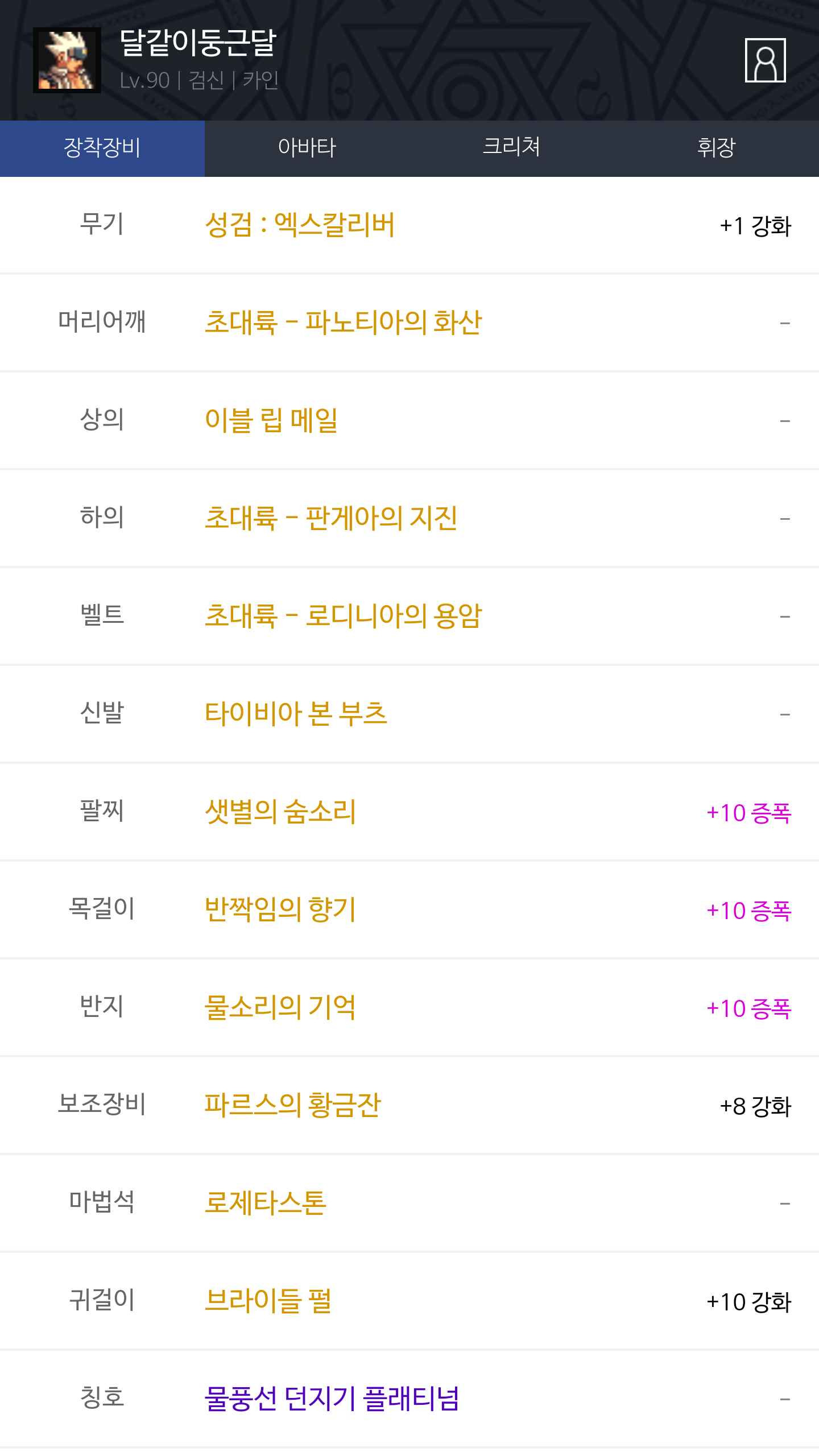Tap the character avatar thumbnail
The width and height of the screenshot is (819, 1456).
[x=67, y=60]
